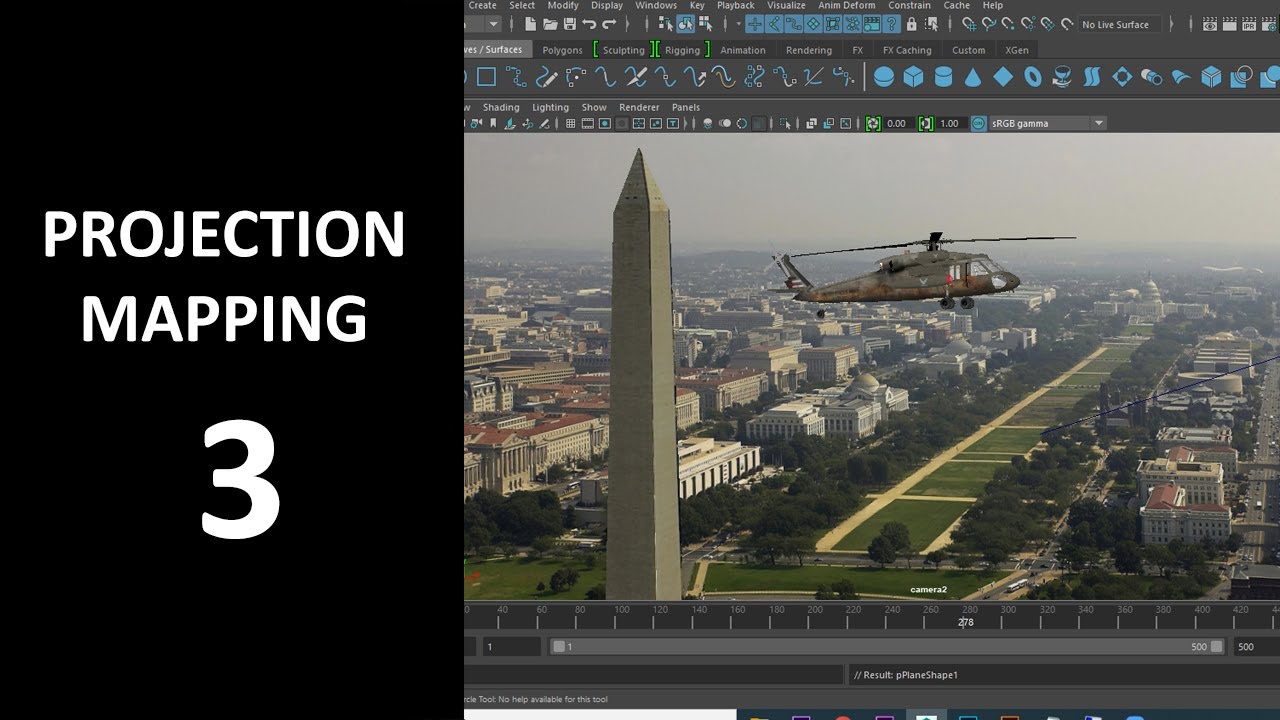Click the No Live Surface field
This screenshot has height=720, width=1280.
(1120, 24)
